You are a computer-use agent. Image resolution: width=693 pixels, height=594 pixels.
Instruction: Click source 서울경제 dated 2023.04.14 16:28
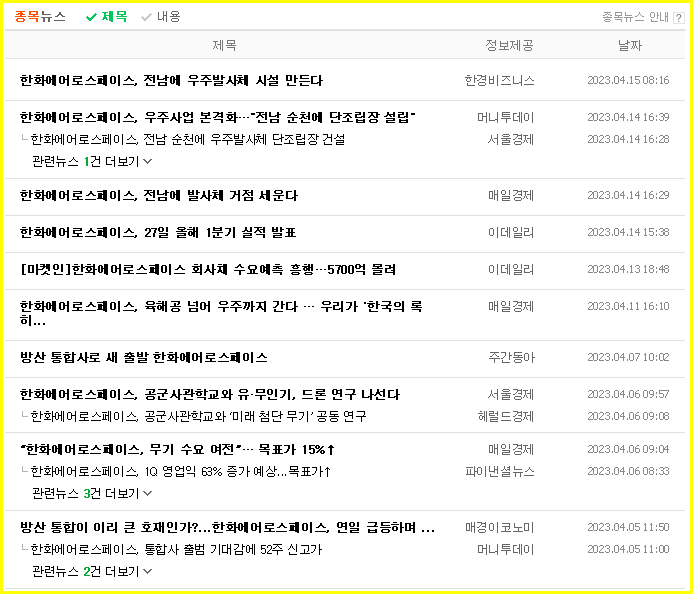(x=511, y=140)
